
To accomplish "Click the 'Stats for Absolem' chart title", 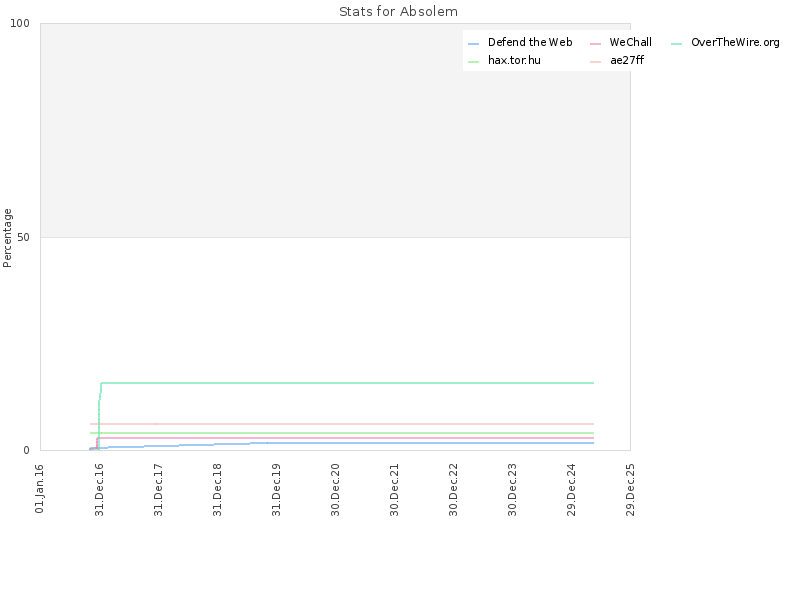I will point(398,11).
